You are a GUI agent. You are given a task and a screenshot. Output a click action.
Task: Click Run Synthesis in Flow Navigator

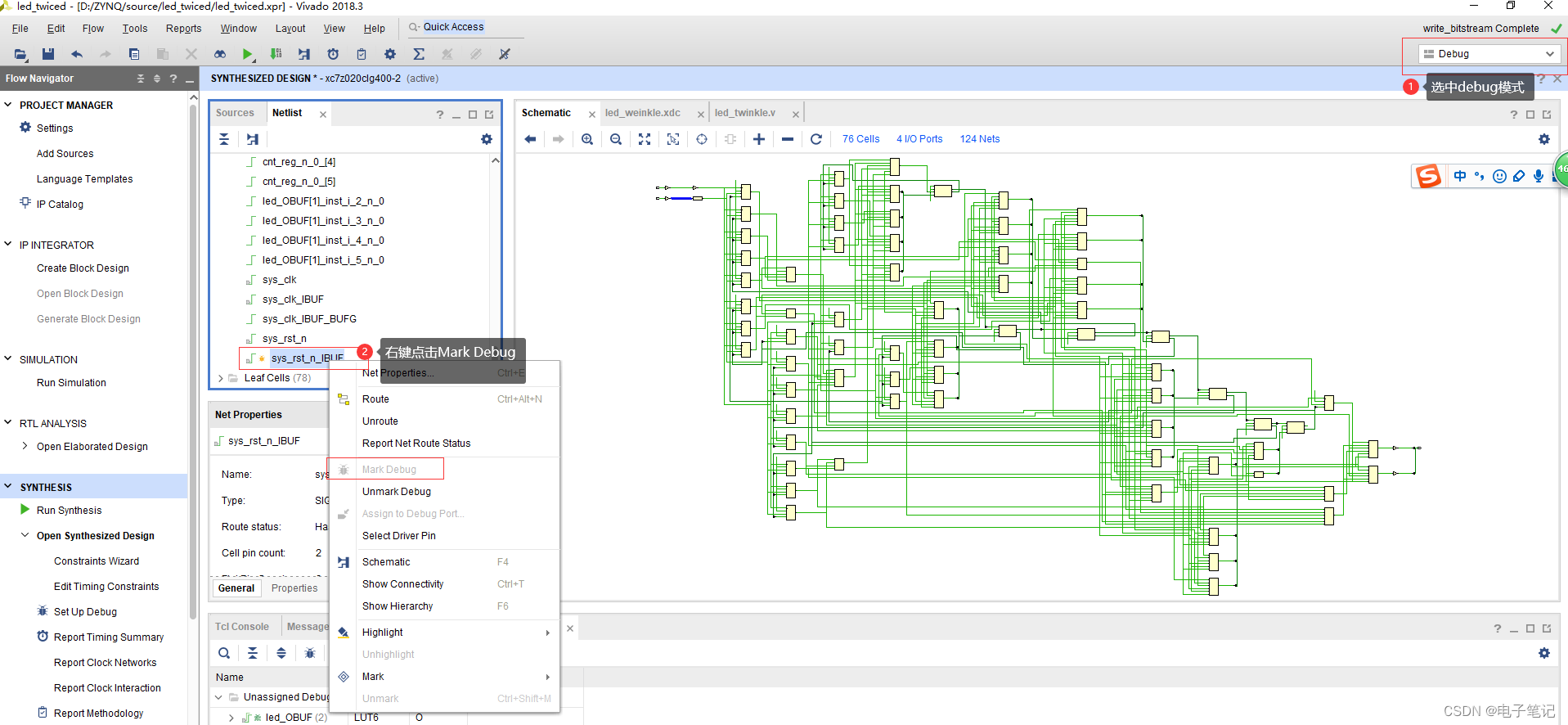(x=70, y=511)
